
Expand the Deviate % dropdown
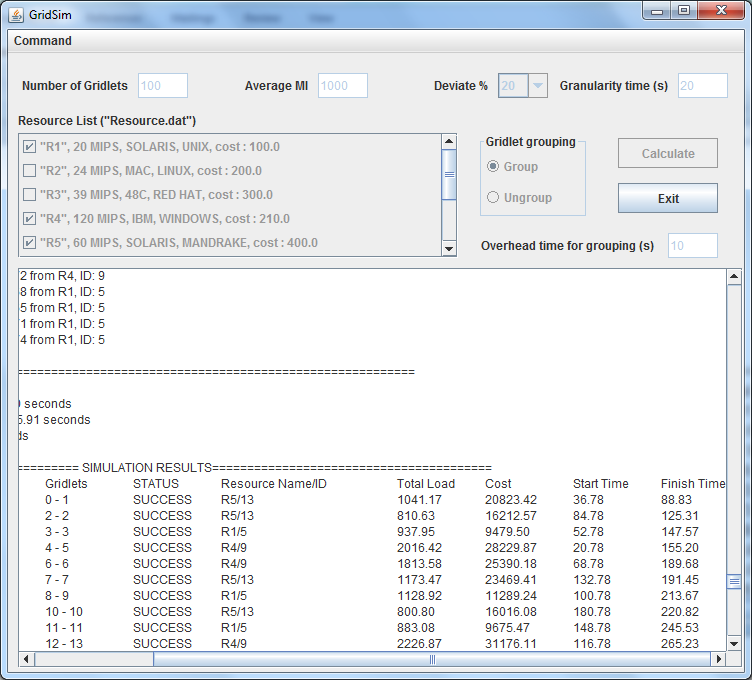(x=538, y=86)
